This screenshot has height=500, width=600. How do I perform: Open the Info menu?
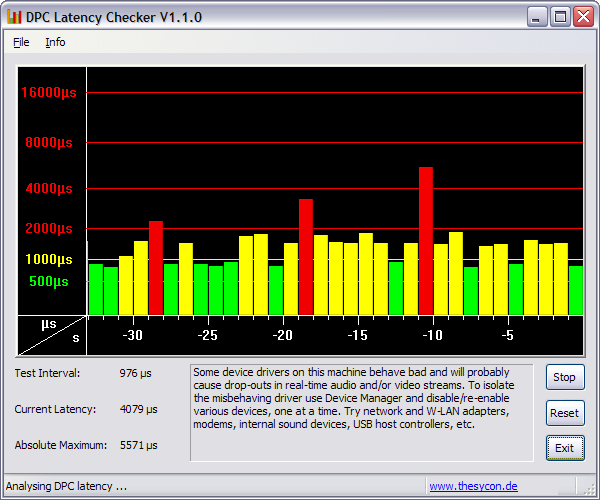pos(55,42)
